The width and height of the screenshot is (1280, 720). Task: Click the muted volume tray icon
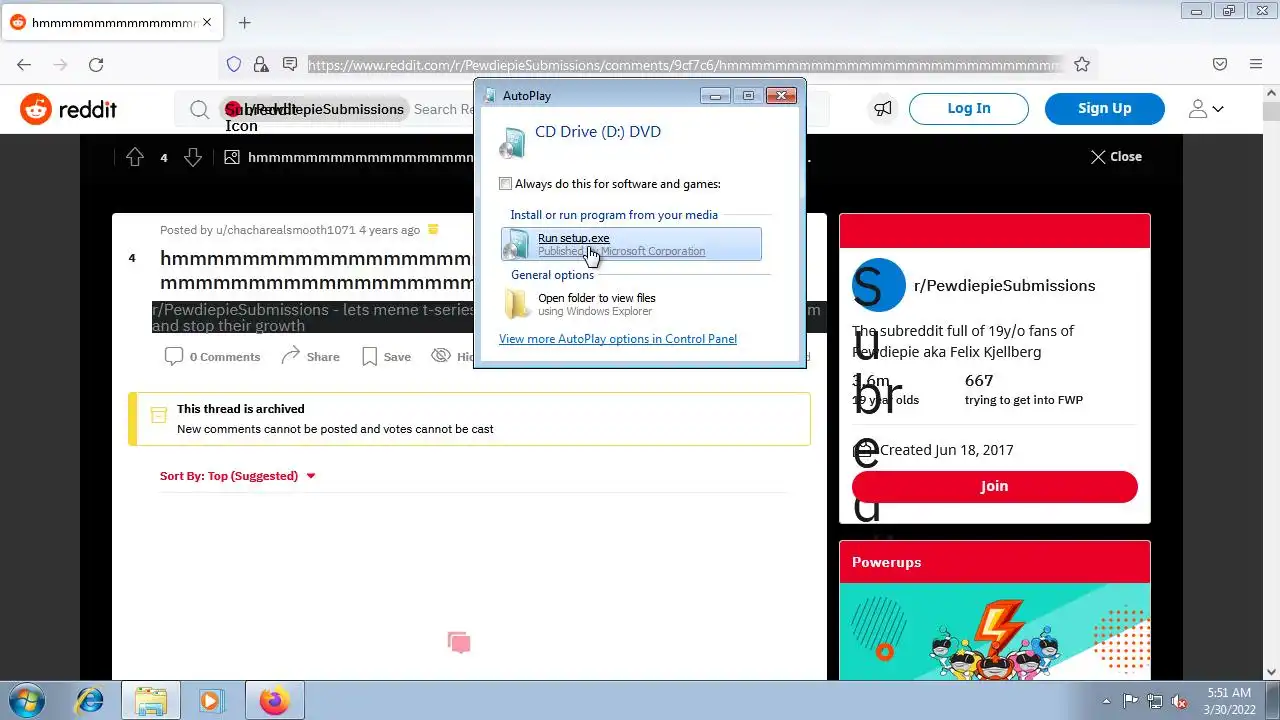click(1179, 701)
